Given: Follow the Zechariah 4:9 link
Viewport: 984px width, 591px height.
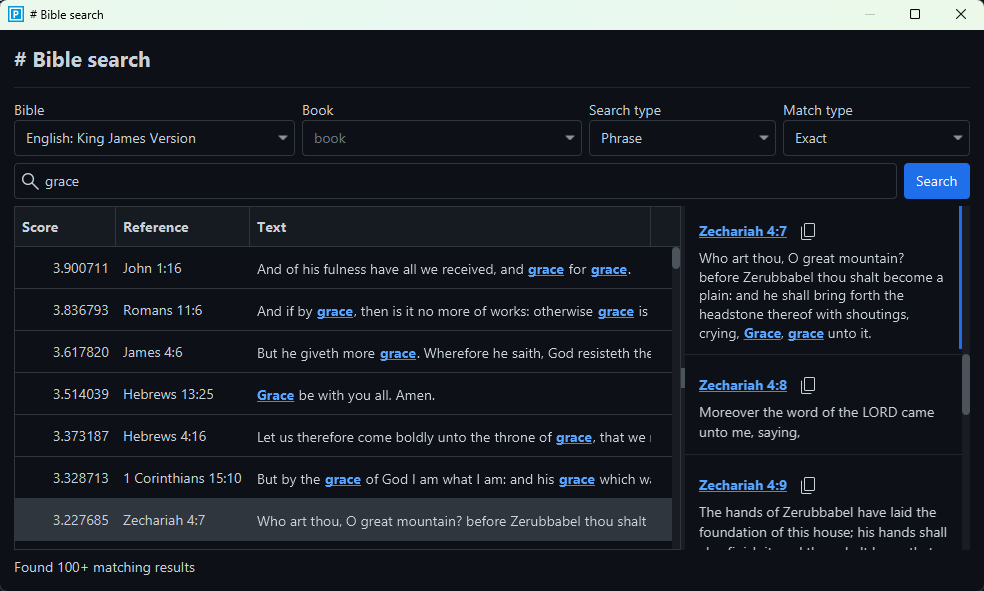Looking at the screenshot, I should point(742,486).
